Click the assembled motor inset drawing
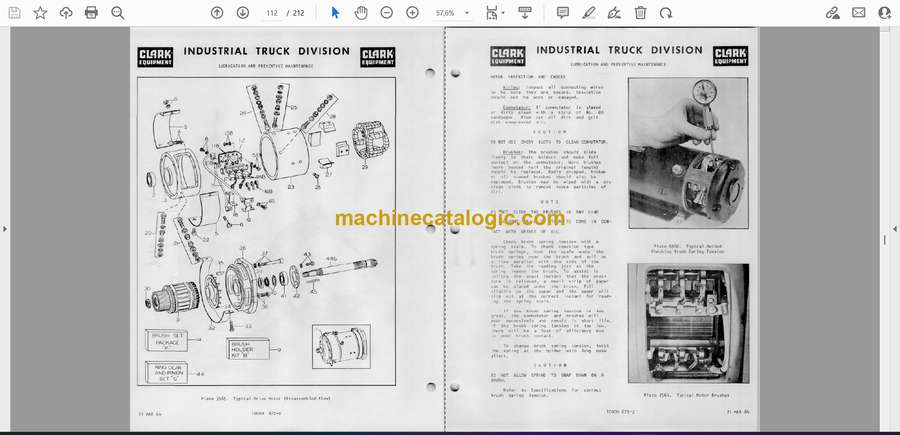This screenshot has height=435, width=900. pos(342,347)
